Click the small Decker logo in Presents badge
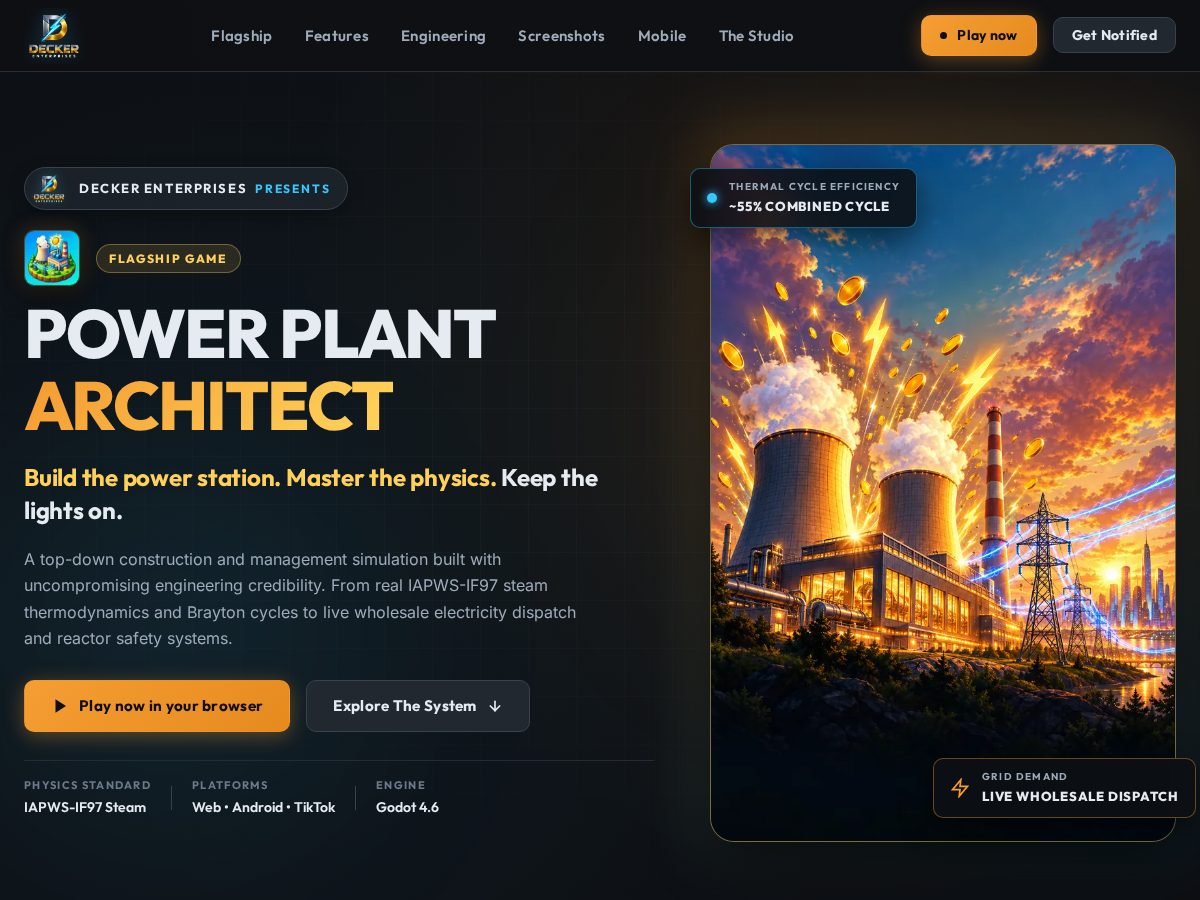Image resolution: width=1200 pixels, height=900 pixels. (x=49, y=188)
